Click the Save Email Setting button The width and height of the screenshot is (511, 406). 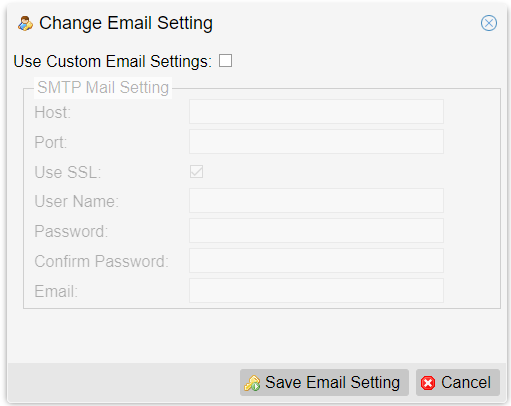324,382
